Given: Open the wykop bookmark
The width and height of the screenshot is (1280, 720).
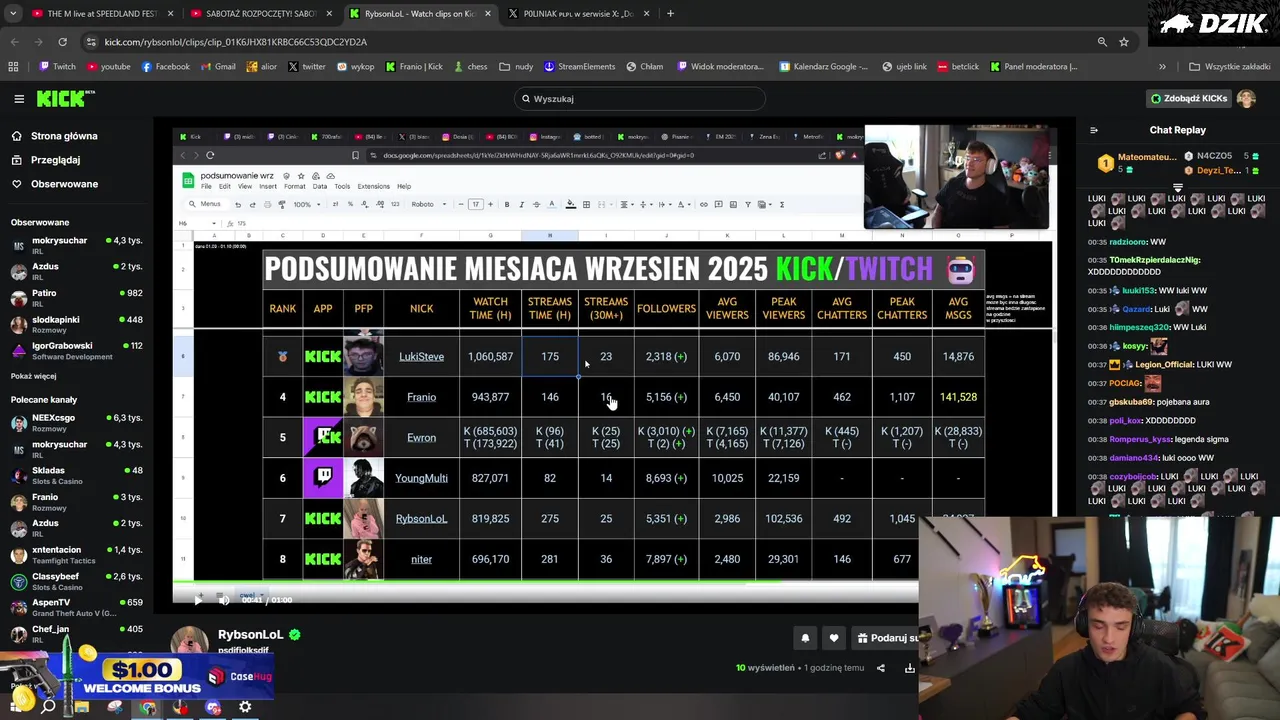Looking at the screenshot, I should click(x=355, y=67).
